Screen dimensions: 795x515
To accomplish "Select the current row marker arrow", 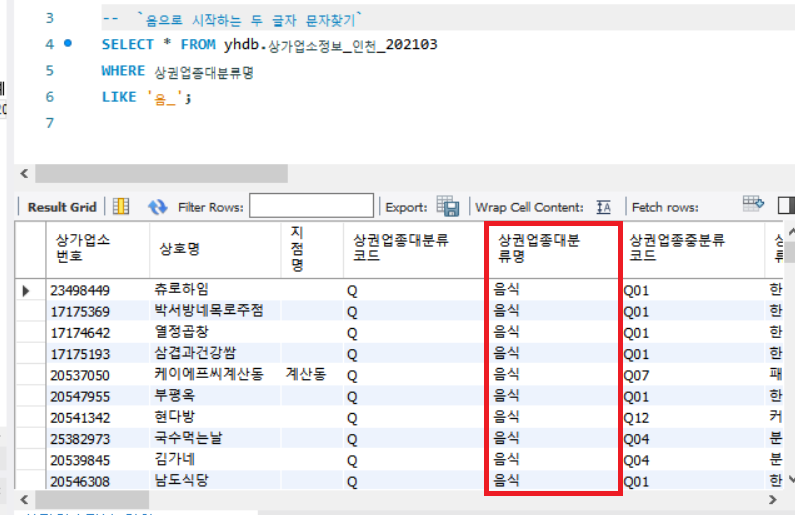I will [x=26, y=291].
